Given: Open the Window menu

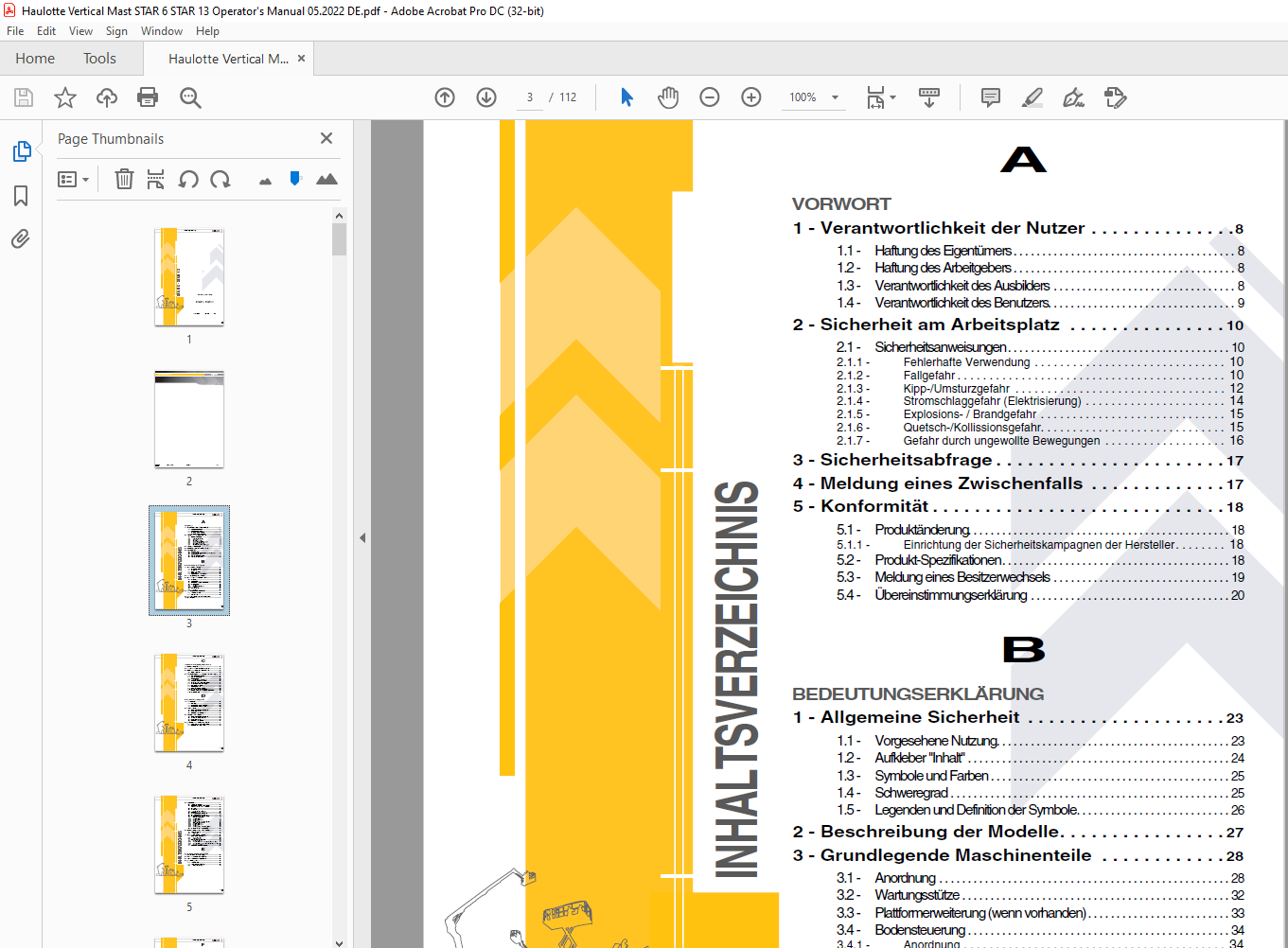Looking at the screenshot, I should click(x=162, y=31).
